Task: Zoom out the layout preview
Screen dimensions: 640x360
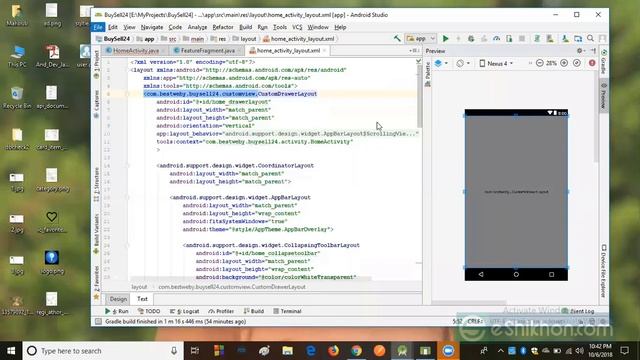Action: click(540, 63)
